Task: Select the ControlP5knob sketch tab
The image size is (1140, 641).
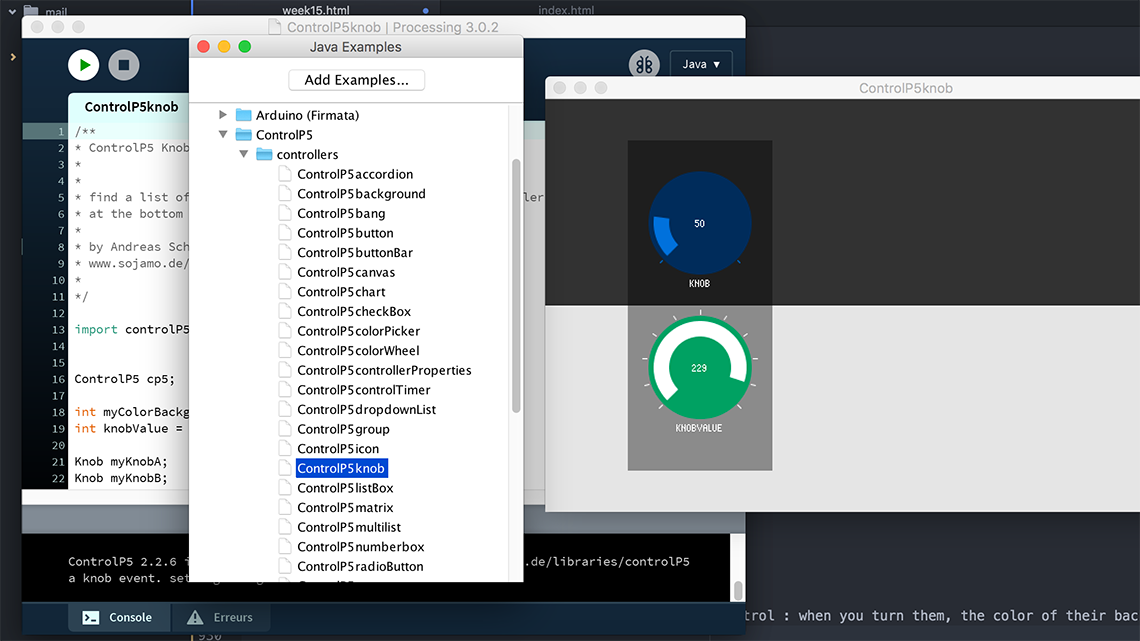Action: (131, 107)
